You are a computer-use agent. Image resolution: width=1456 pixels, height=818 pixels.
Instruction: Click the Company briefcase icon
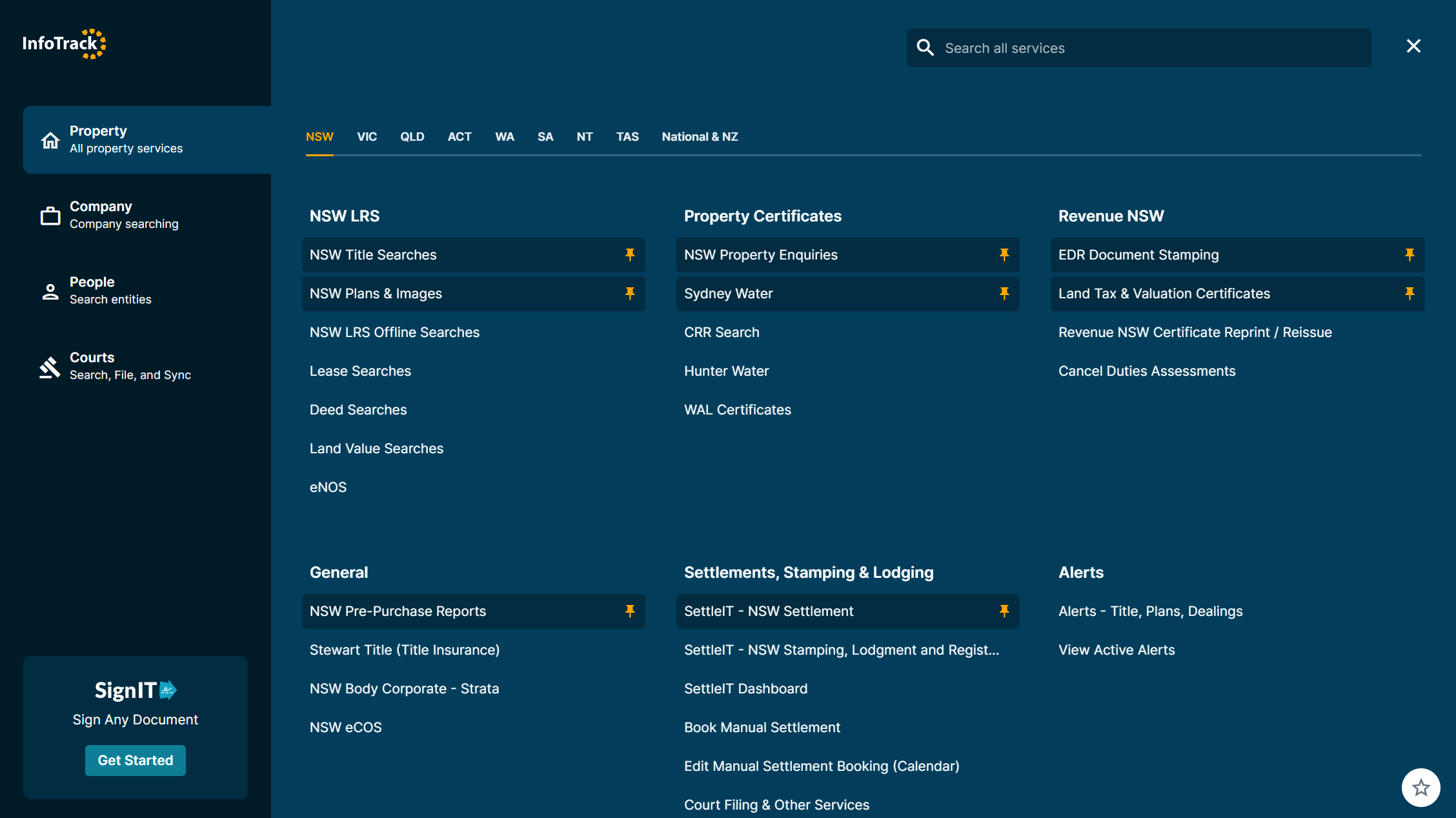tap(50, 216)
